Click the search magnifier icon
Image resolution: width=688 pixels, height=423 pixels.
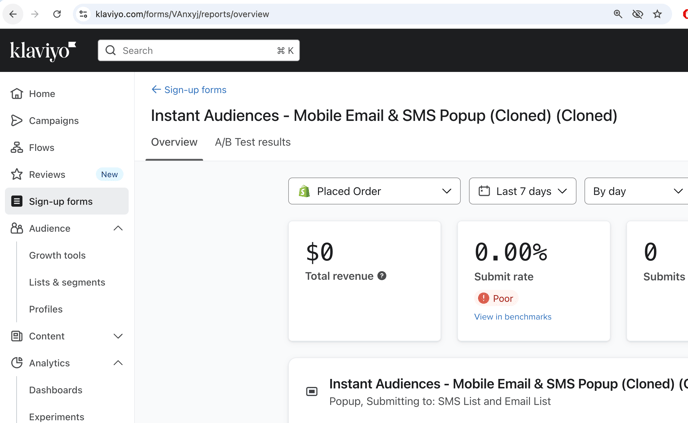point(111,50)
